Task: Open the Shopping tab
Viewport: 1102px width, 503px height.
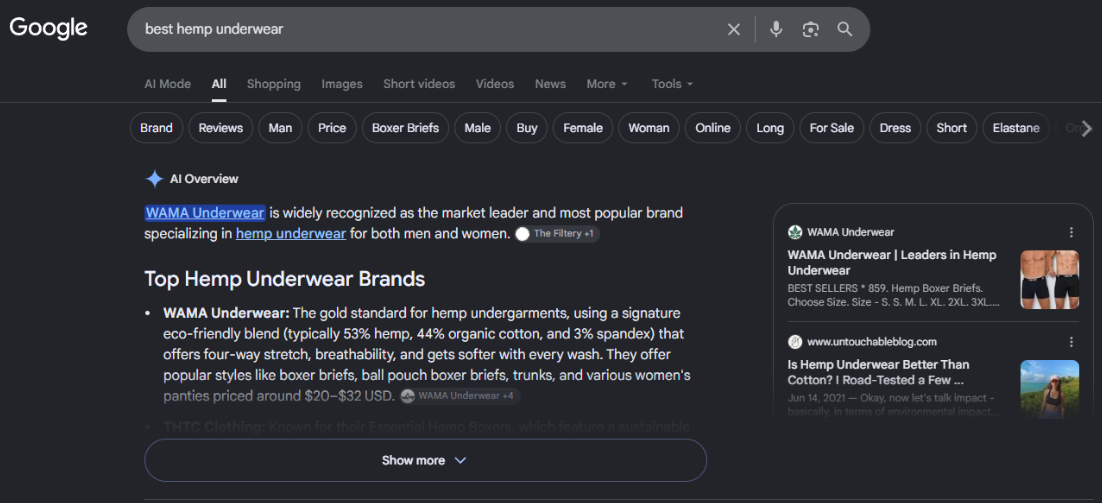Action: [x=273, y=84]
